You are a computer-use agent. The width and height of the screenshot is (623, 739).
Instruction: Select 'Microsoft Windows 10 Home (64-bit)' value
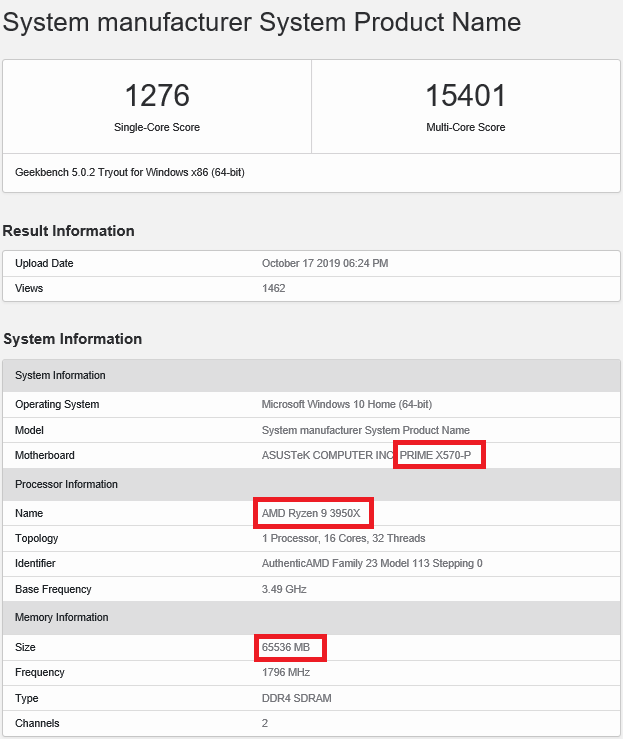point(347,404)
